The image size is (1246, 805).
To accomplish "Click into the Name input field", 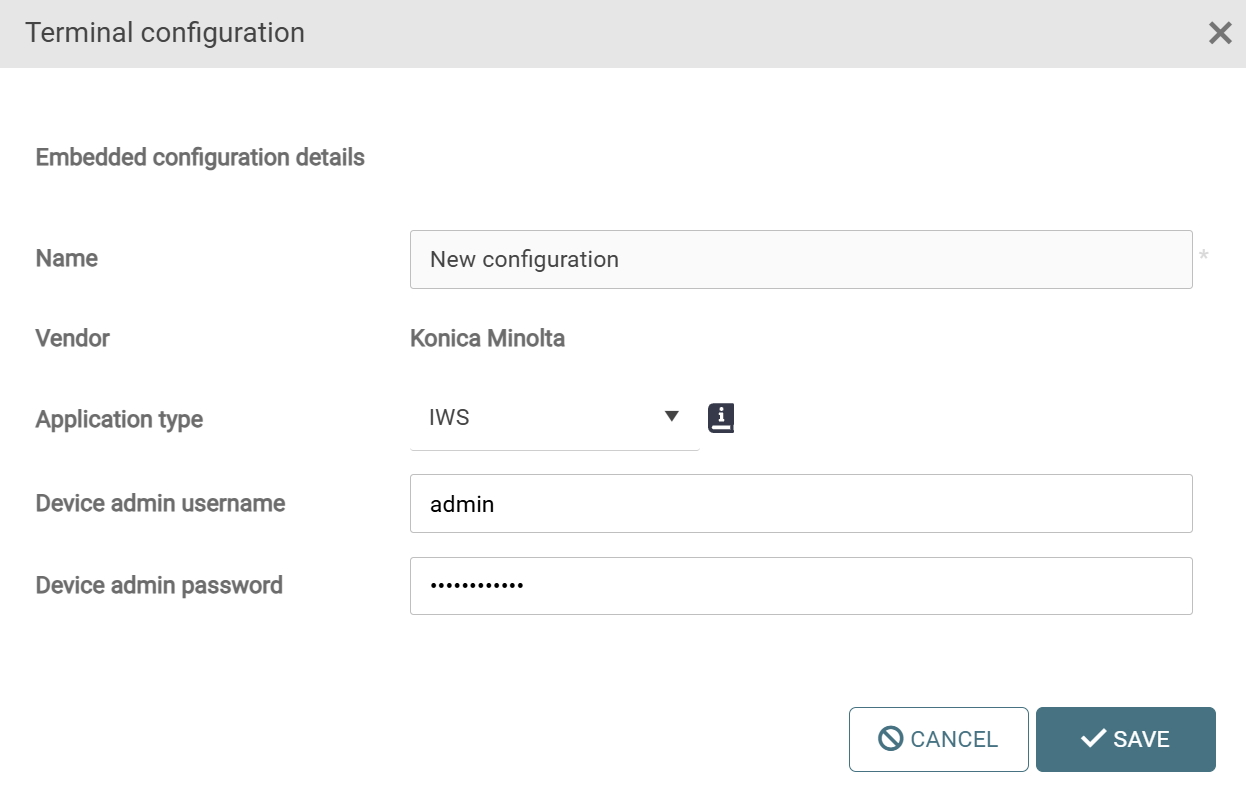I will pyautogui.click(x=800, y=260).
